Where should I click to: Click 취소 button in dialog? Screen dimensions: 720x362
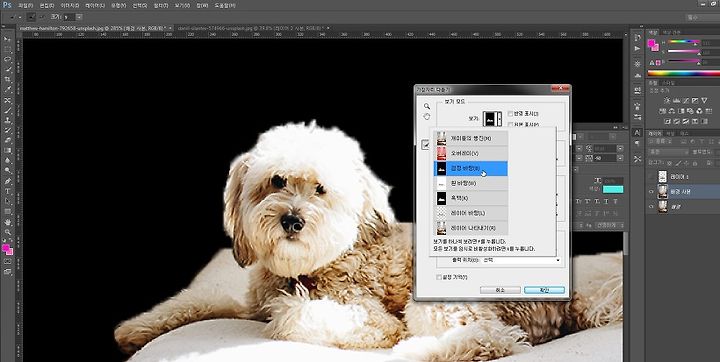point(500,290)
